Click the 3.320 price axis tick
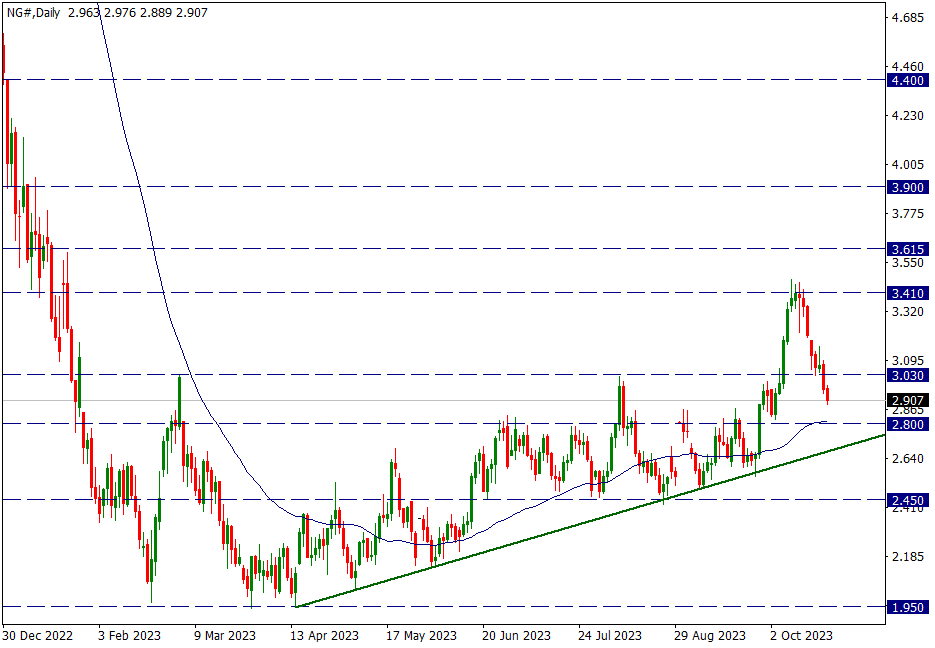The image size is (935, 648). pyautogui.click(x=908, y=311)
